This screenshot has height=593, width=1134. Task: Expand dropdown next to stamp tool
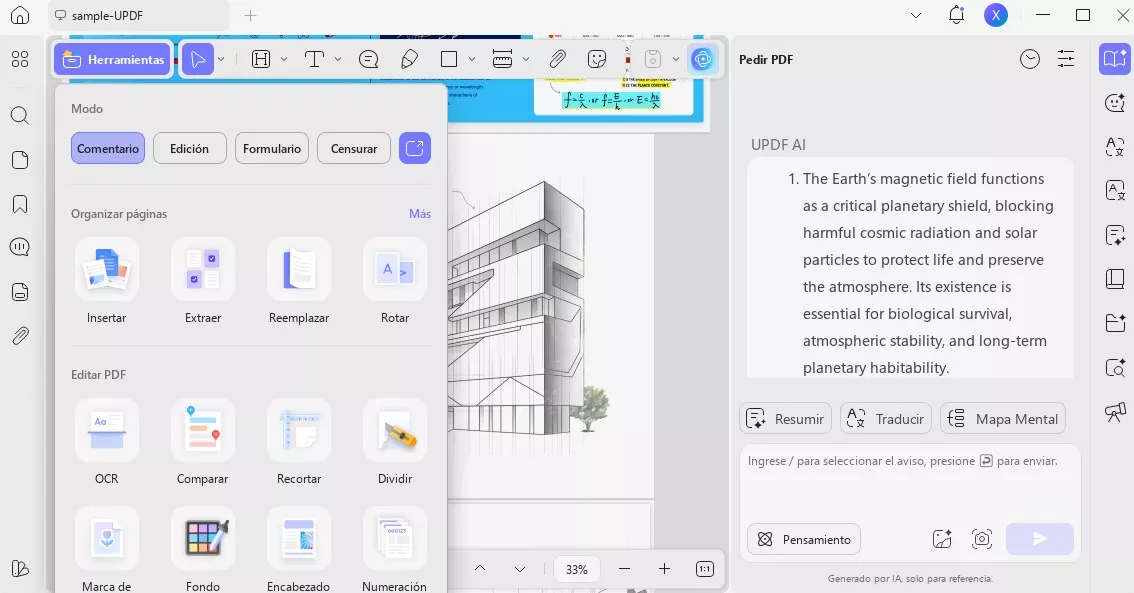675,59
